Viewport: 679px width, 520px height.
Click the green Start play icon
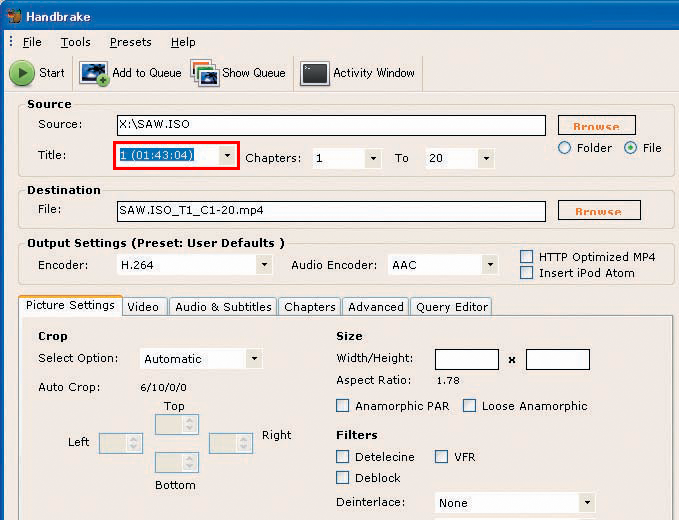(22, 73)
